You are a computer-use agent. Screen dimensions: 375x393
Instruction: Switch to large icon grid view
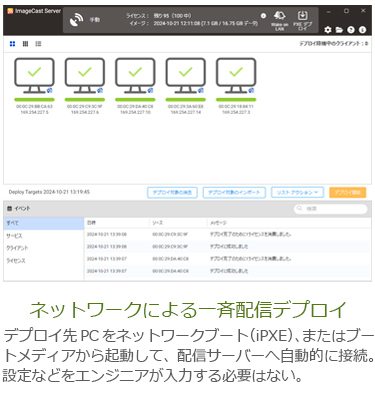12,44
